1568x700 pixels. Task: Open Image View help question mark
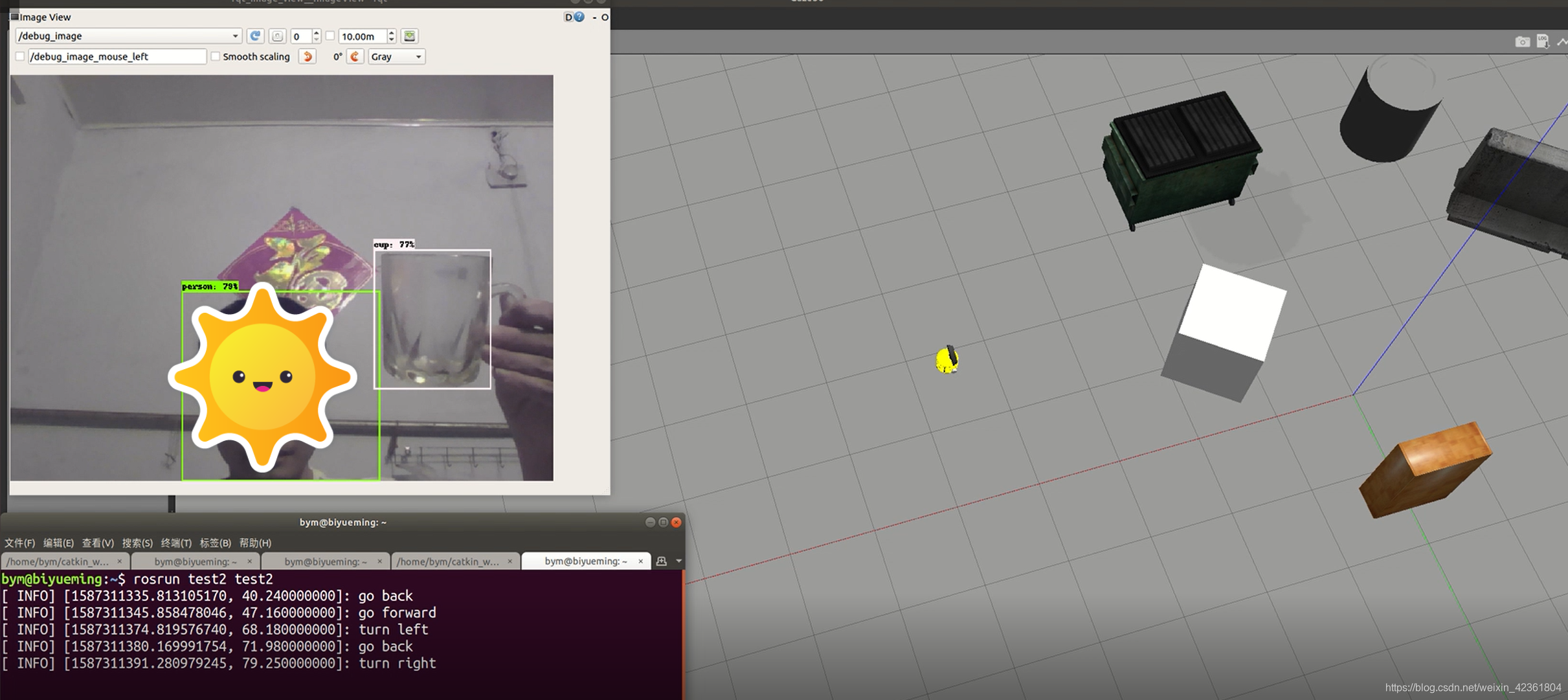point(579,17)
